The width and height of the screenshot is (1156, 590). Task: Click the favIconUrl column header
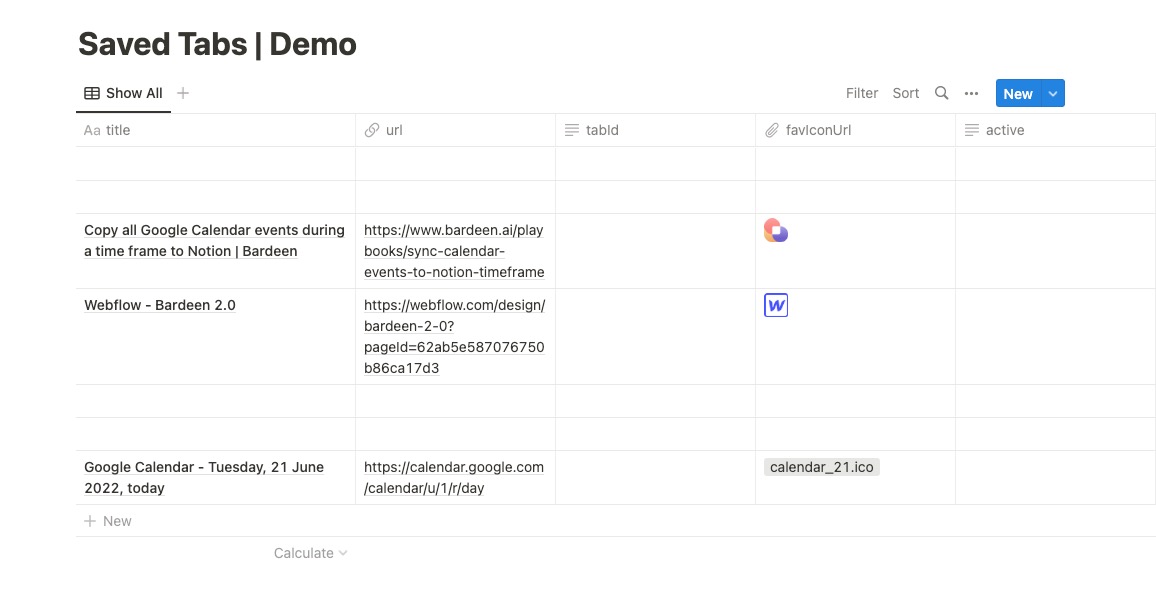pos(855,130)
